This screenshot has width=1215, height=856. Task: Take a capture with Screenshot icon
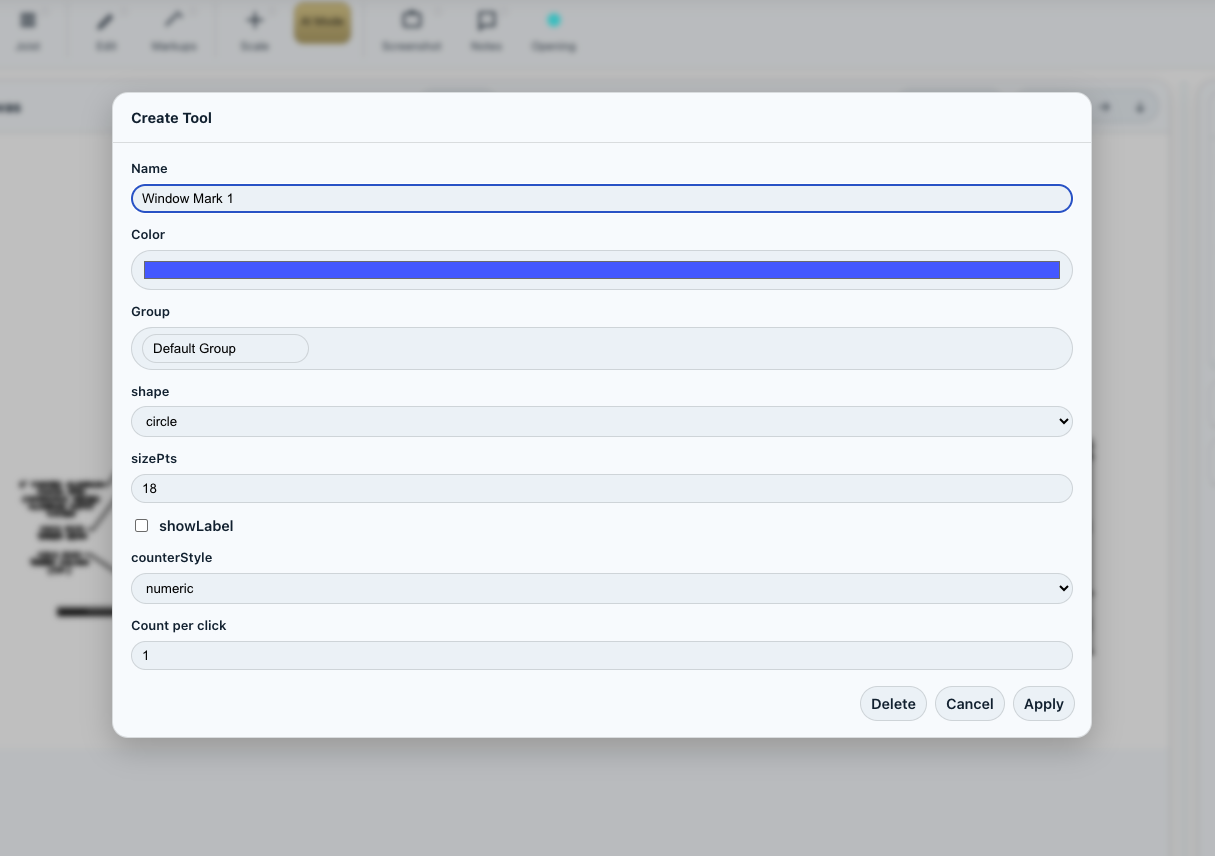point(411,21)
